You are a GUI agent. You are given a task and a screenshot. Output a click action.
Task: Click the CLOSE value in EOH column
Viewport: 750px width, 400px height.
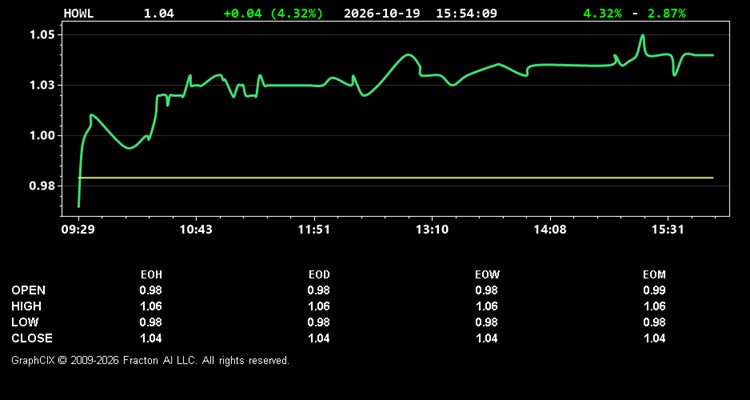tap(151, 338)
